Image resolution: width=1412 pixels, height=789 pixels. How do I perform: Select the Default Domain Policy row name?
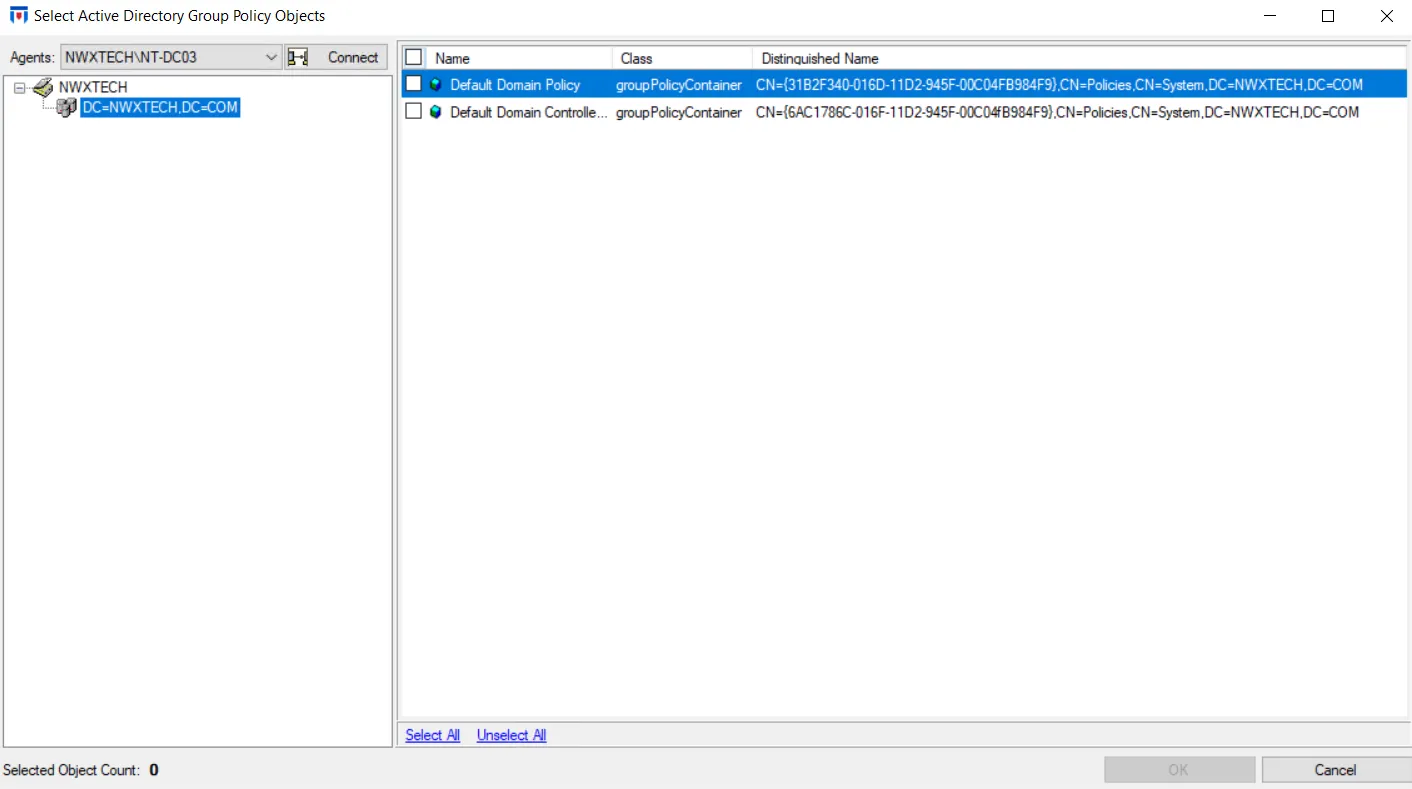point(515,85)
